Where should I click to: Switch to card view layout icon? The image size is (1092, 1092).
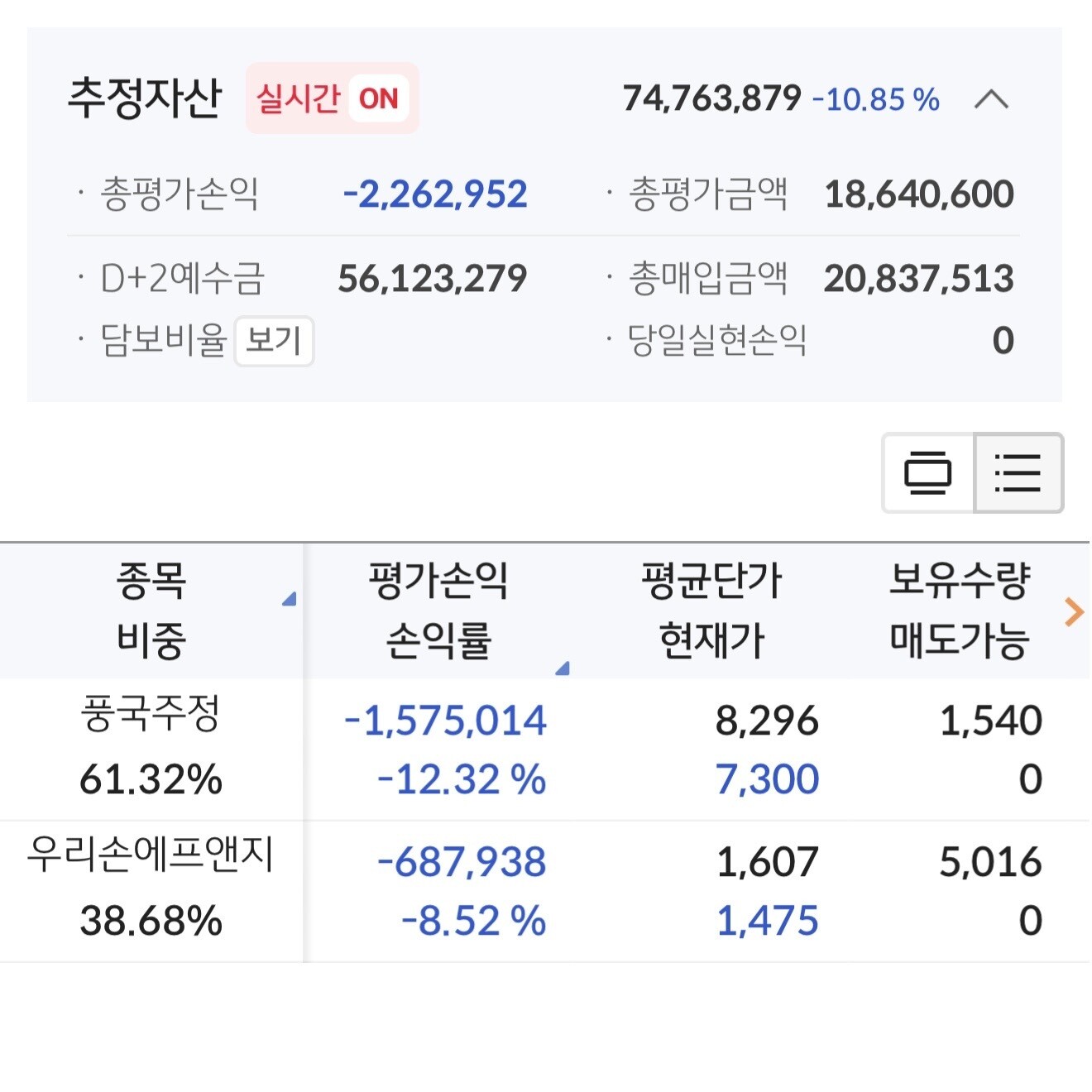[x=928, y=473]
